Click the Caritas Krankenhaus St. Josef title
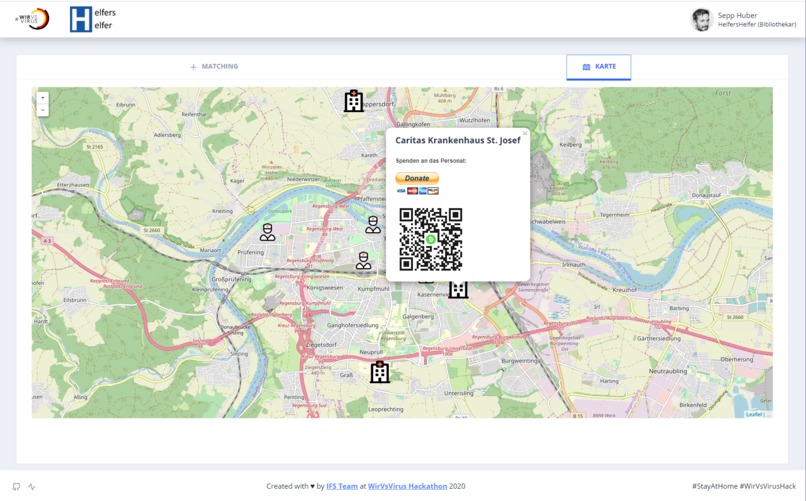This screenshot has width=806, height=501. 457,140
